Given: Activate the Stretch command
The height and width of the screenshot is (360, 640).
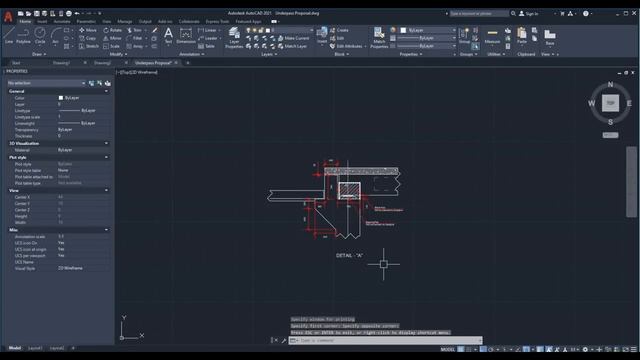Looking at the screenshot, I should coord(89,46).
